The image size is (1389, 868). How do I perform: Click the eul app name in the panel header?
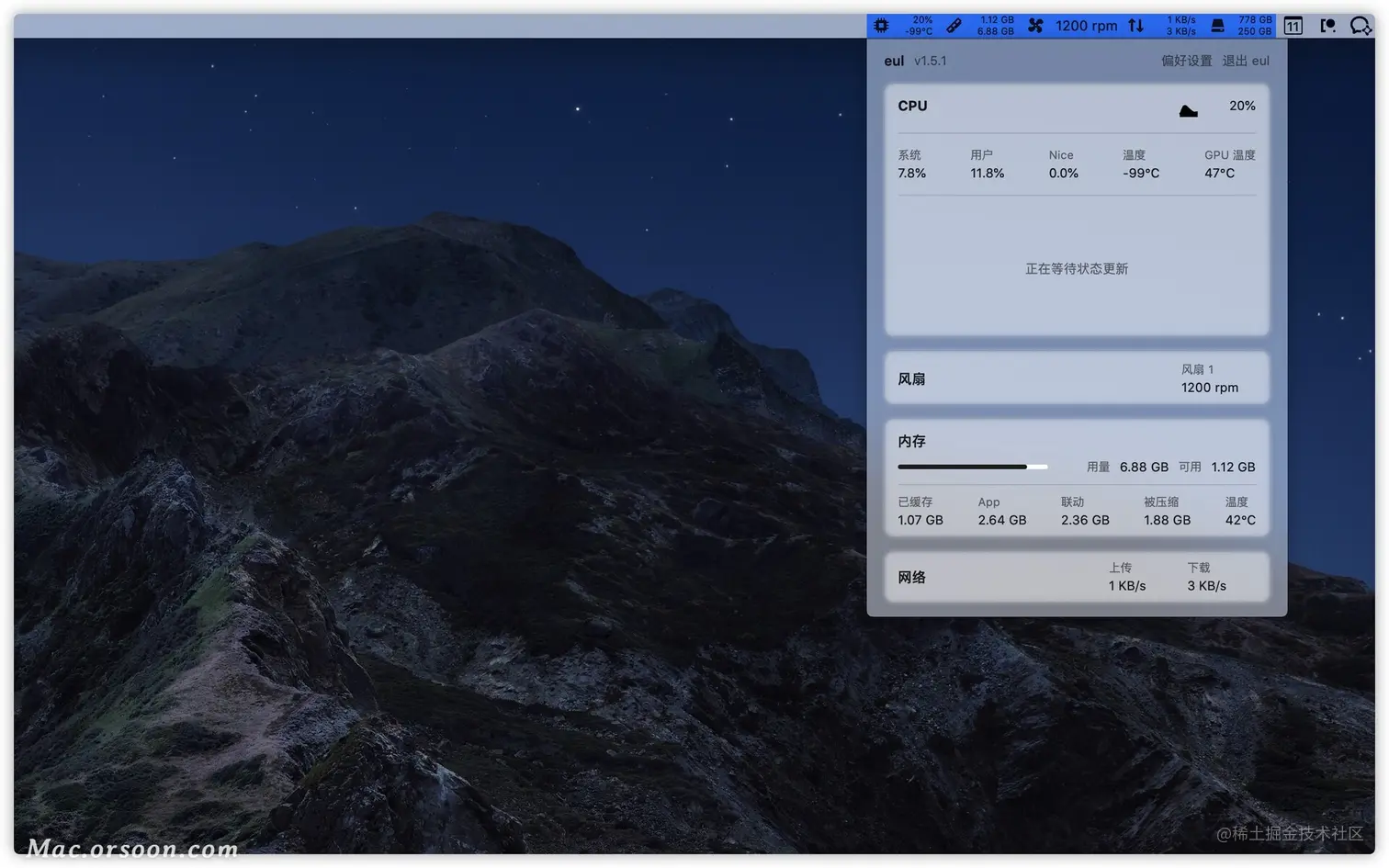tap(894, 61)
